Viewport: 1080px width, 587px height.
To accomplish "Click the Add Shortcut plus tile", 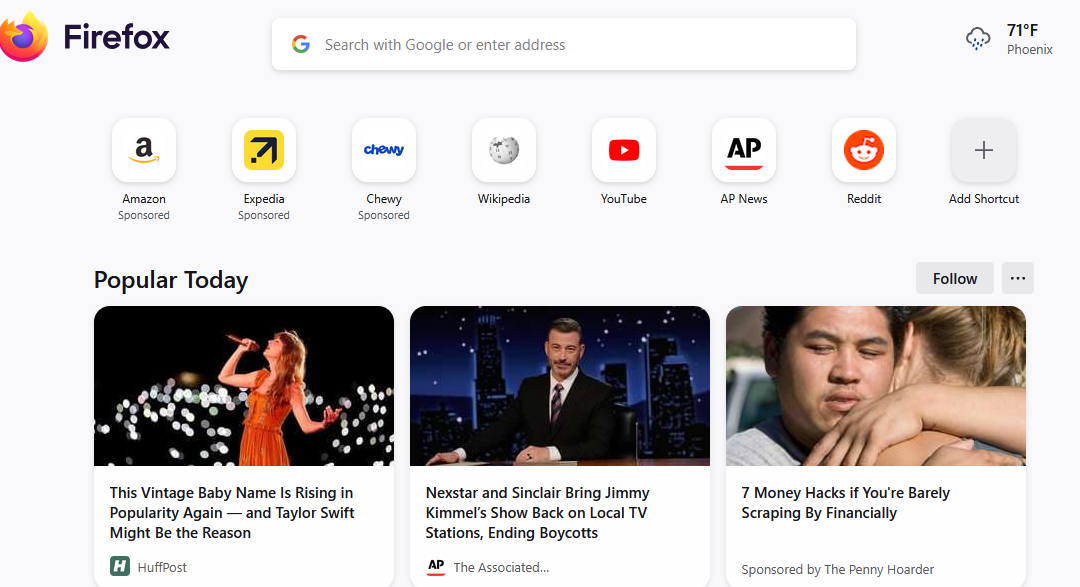I will point(984,150).
